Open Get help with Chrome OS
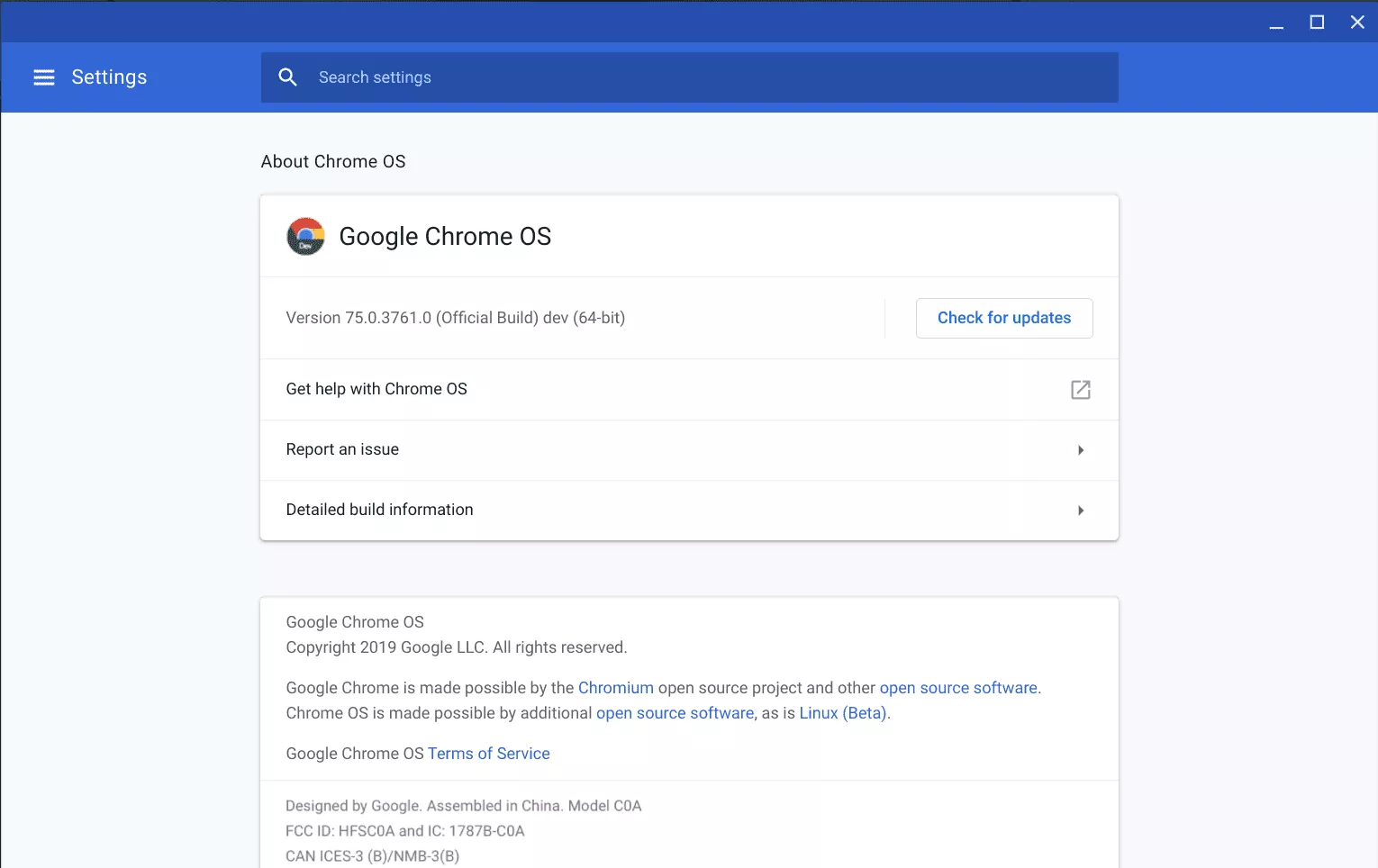The width and height of the screenshot is (1378, 868). click(x=376, y=389)
